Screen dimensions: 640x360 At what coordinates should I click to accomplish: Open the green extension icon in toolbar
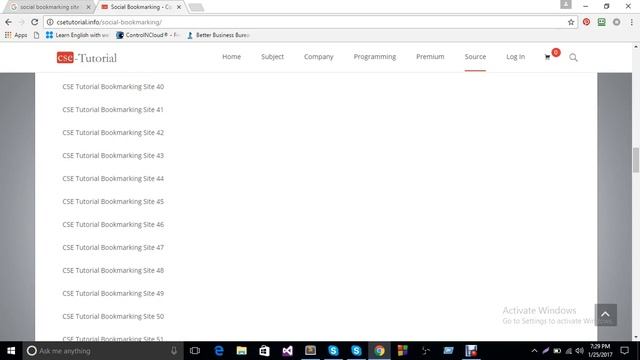click(601, 22)
